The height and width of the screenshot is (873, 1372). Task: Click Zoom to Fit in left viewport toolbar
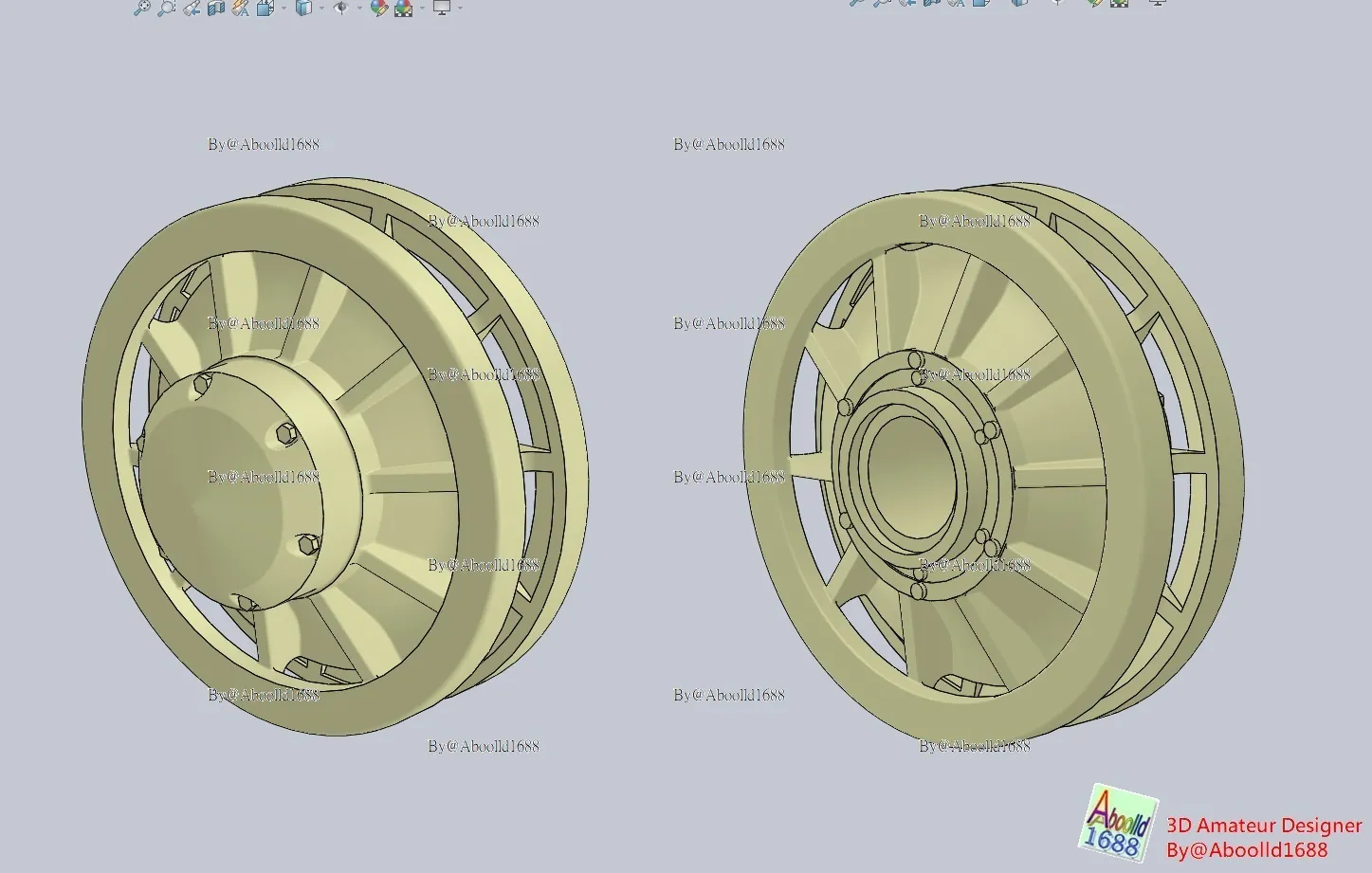141,8
